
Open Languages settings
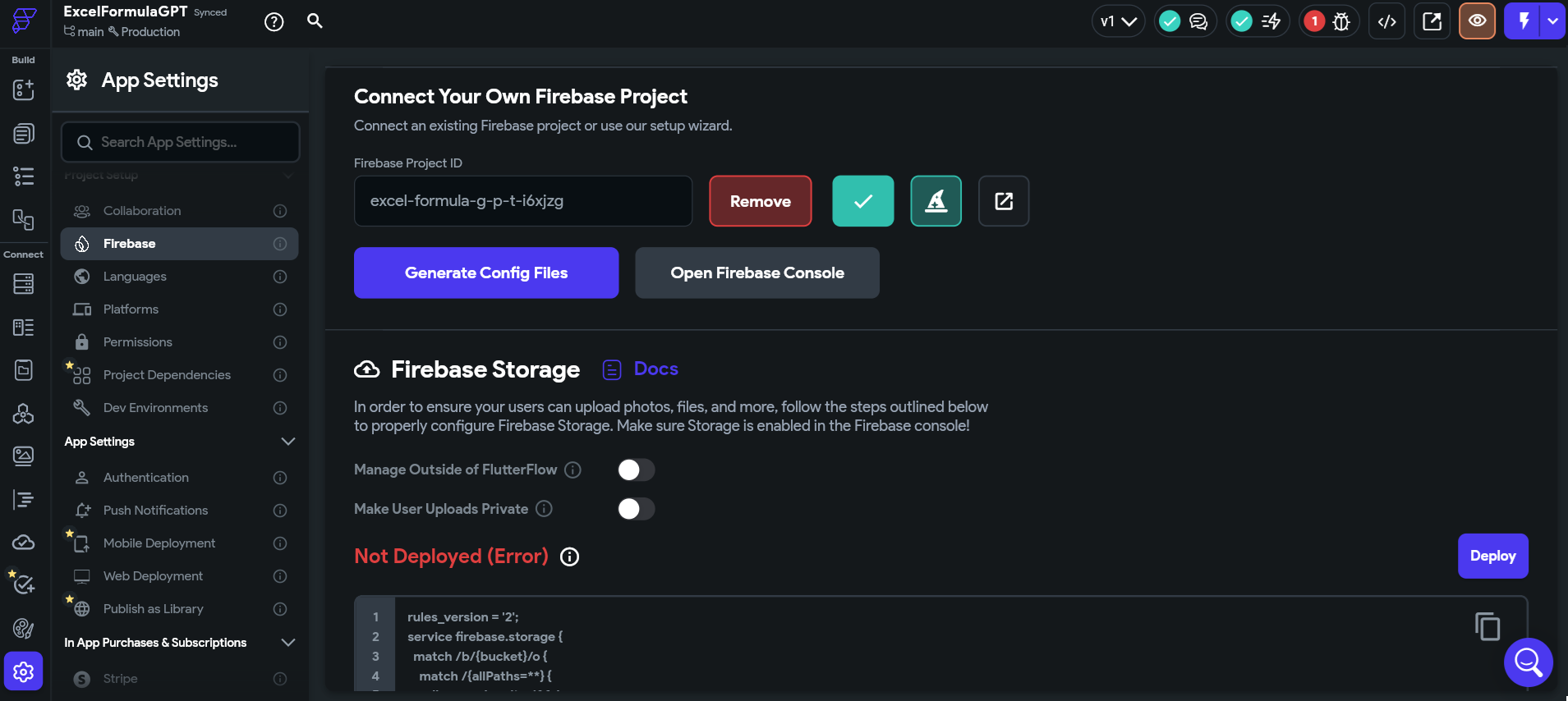pyautogui.click(x=179, y=277)
